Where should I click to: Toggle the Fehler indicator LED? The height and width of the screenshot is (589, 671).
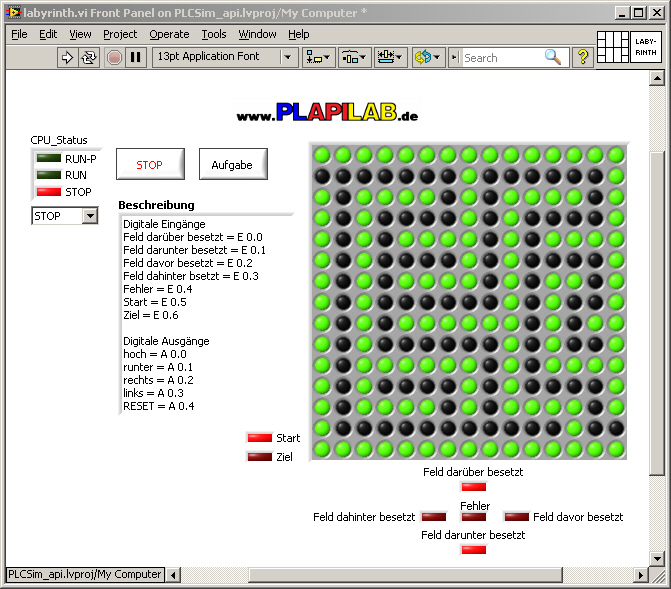coord(474,517)
